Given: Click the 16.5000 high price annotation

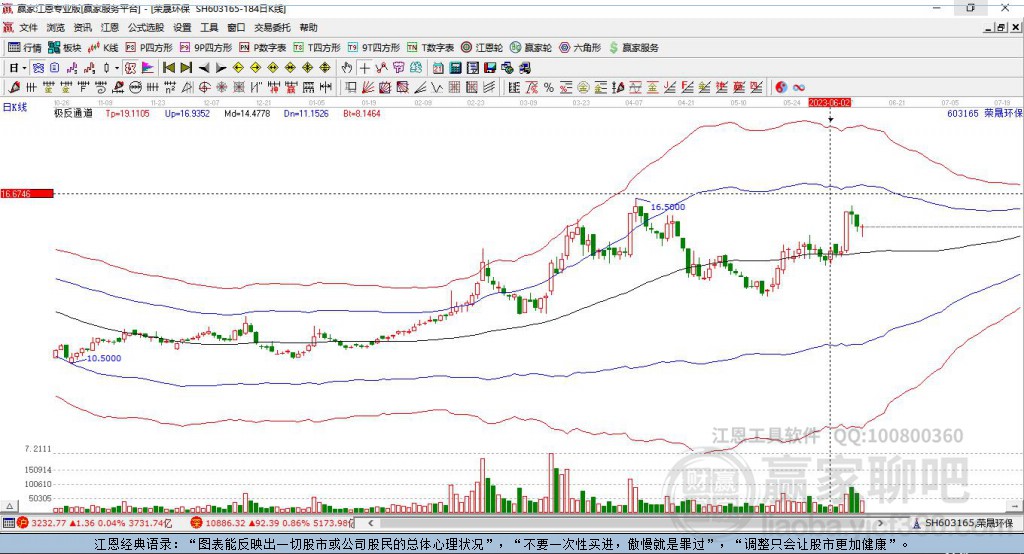Looking at the screenshot, I should point(668,207).
